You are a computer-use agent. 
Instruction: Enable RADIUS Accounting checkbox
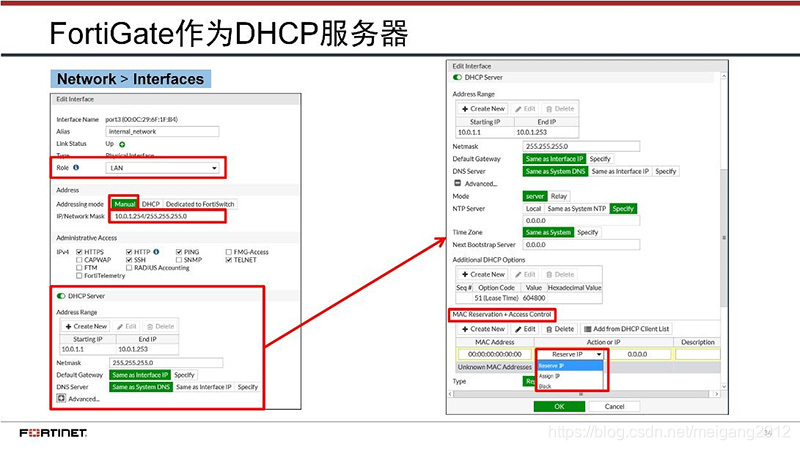[x=129, y=267]
